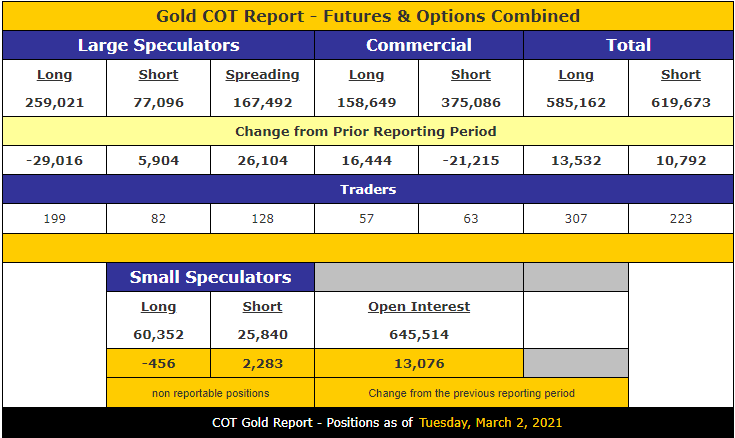
Task: Select the Change from Prior Reporting Period row
Action: pyautogui.click(x=367, y=131)
